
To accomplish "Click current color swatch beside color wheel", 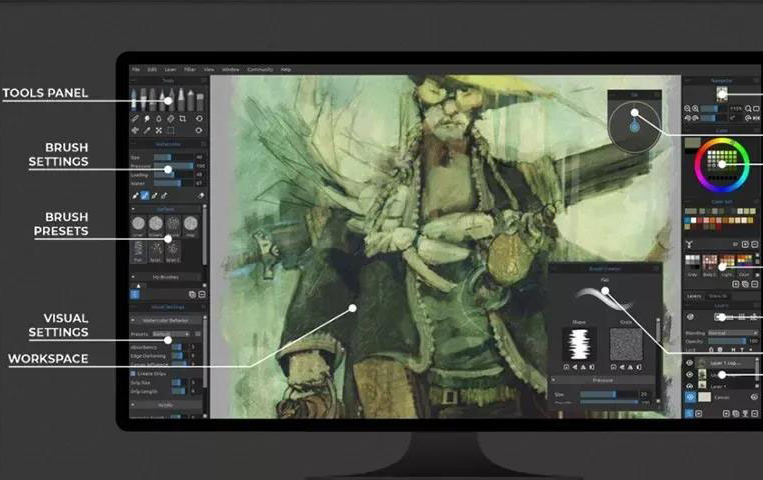I will click(x=692, y=143).
